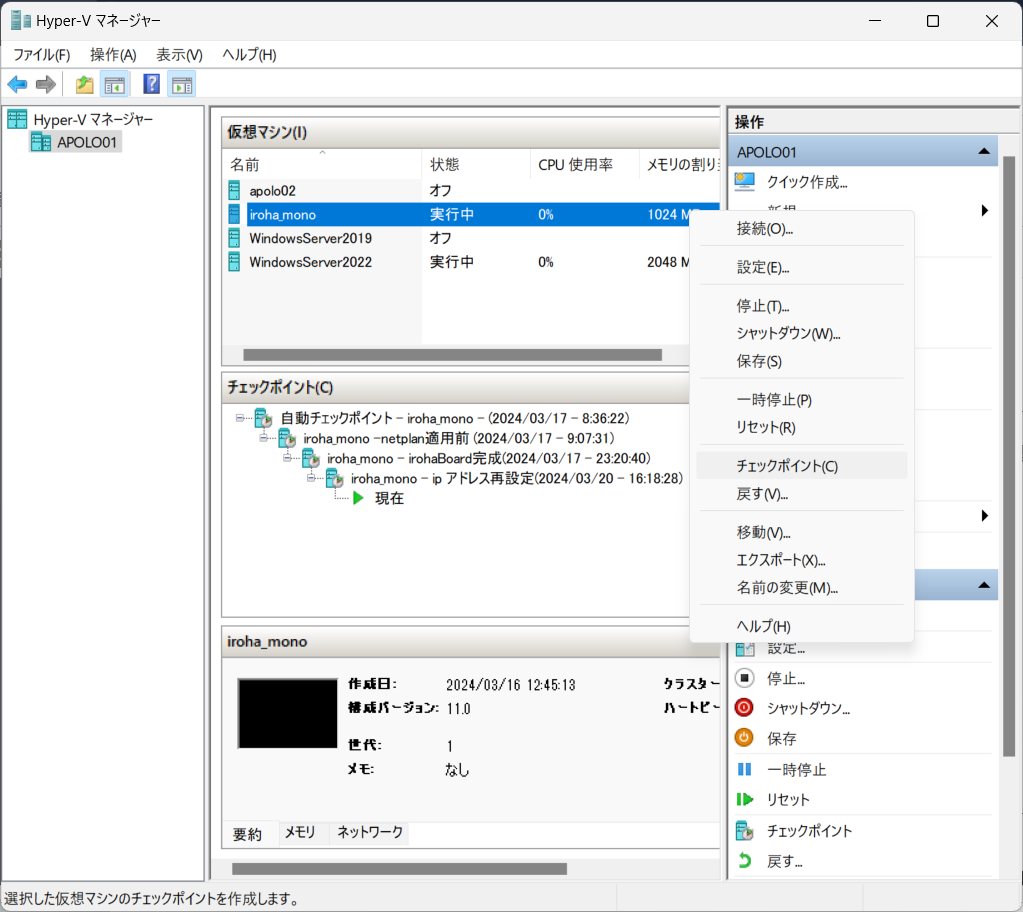Click the Hyper-V Manager root node icon
Viewport: 1023px width, 912px height.
(x=17, y=119)
